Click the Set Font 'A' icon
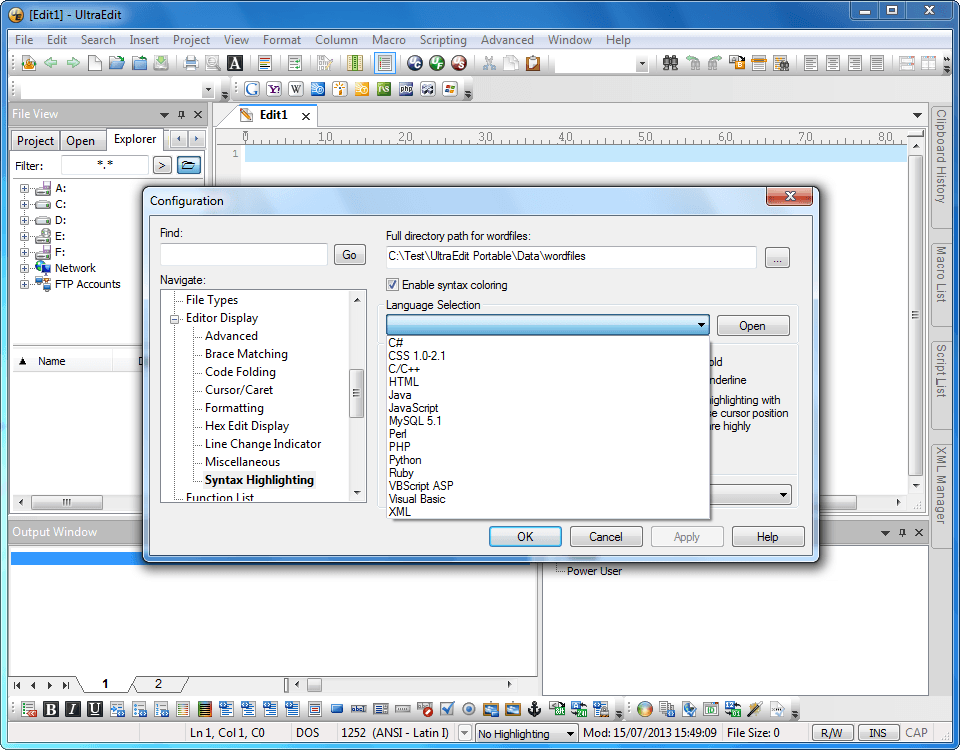Viewport: 960px width, 750px height. 235,62
